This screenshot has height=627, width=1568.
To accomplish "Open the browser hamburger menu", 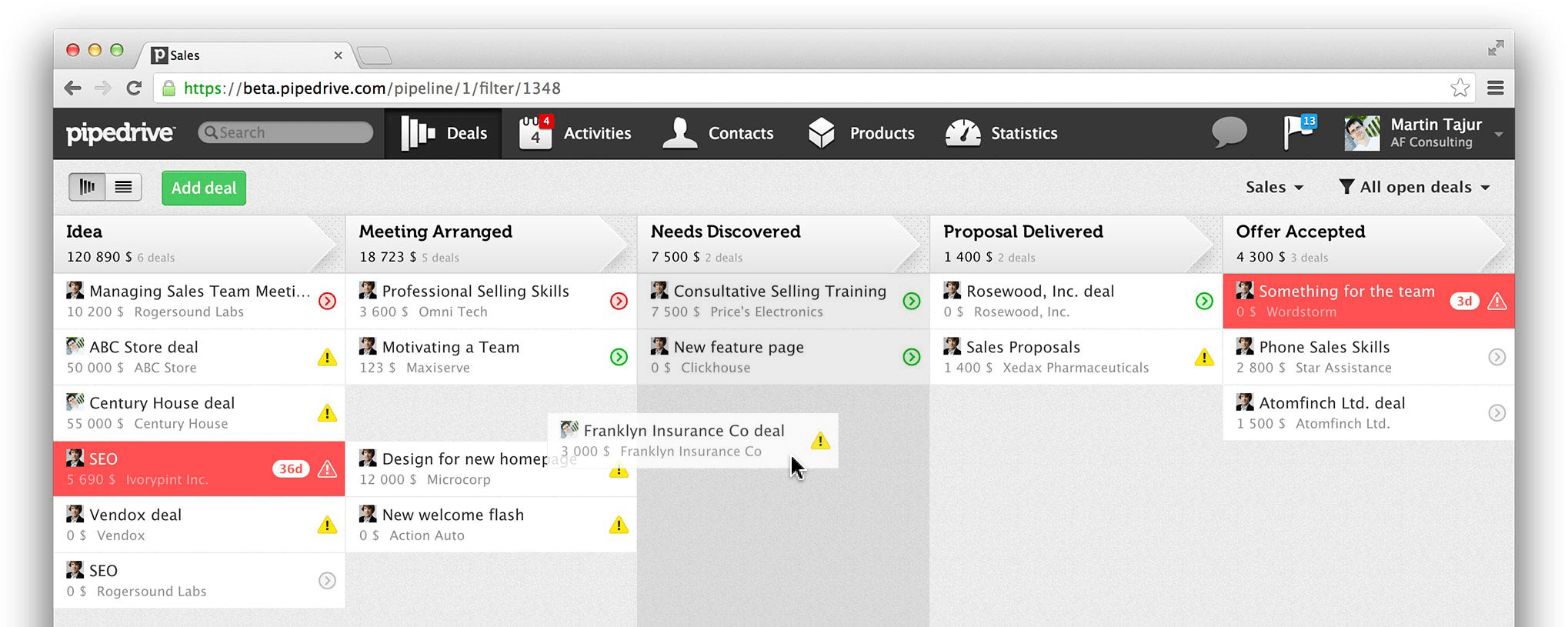I will point(1496,88).
